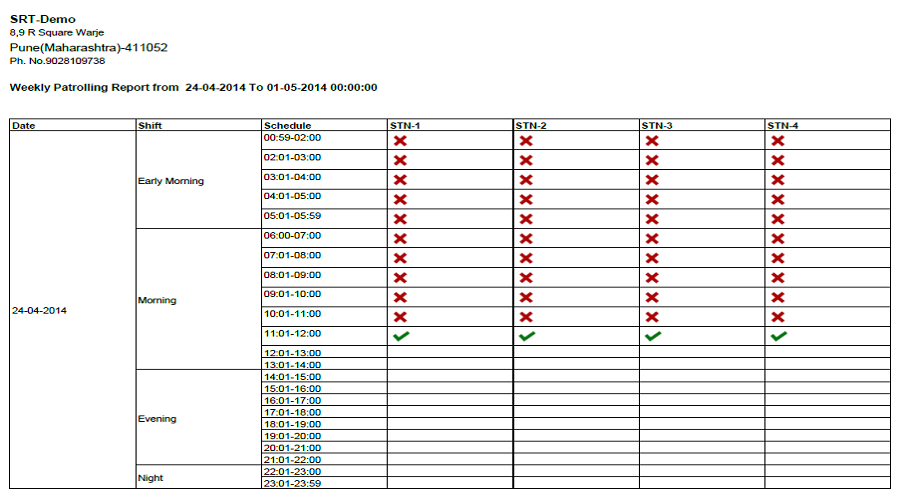
Task: Select the Schedule column header
Action: coord(287,126)
